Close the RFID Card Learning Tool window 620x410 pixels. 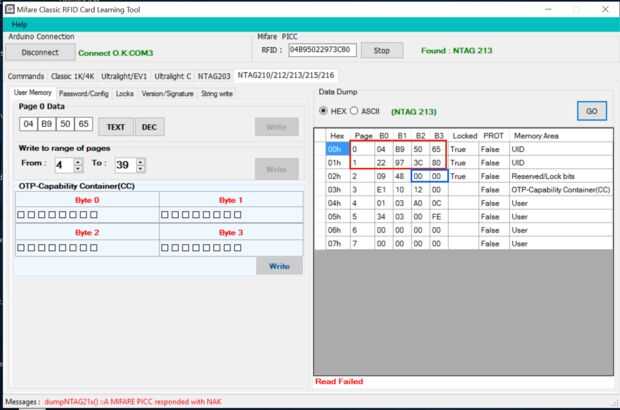[605, 9]
